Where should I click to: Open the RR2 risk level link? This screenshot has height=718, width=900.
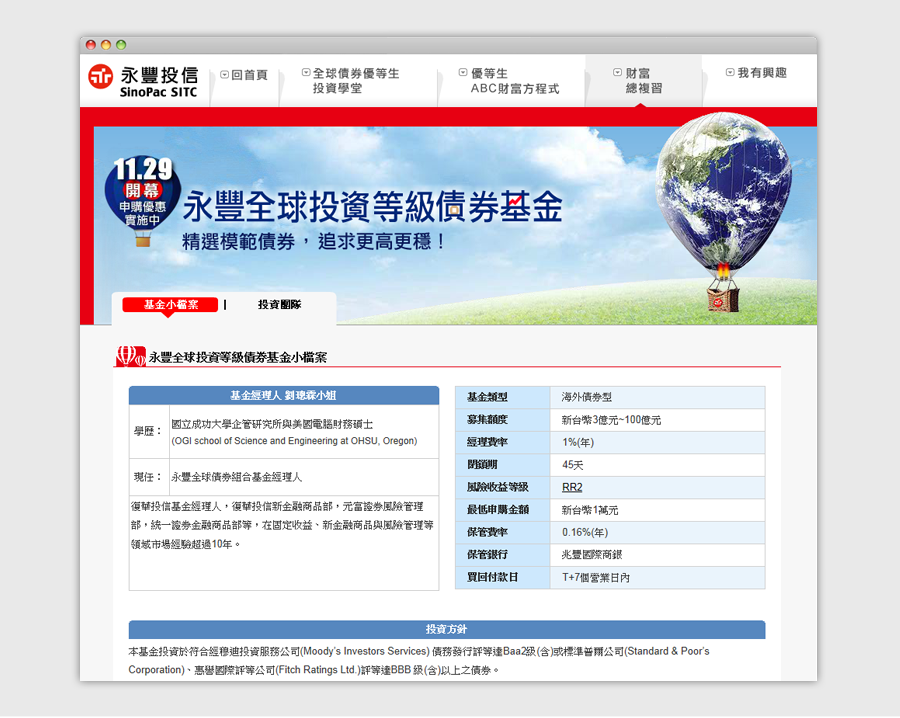point(572,487)
